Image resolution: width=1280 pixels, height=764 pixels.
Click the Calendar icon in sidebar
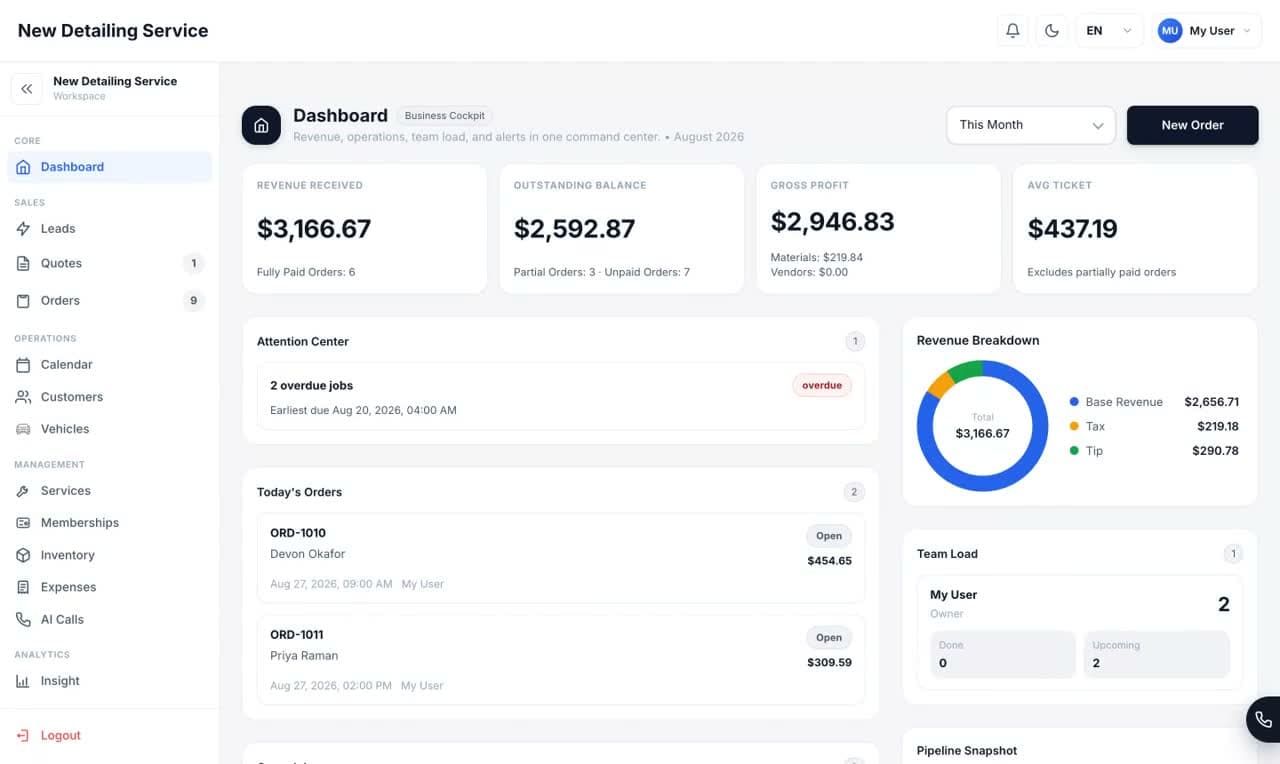click(23, 365)
